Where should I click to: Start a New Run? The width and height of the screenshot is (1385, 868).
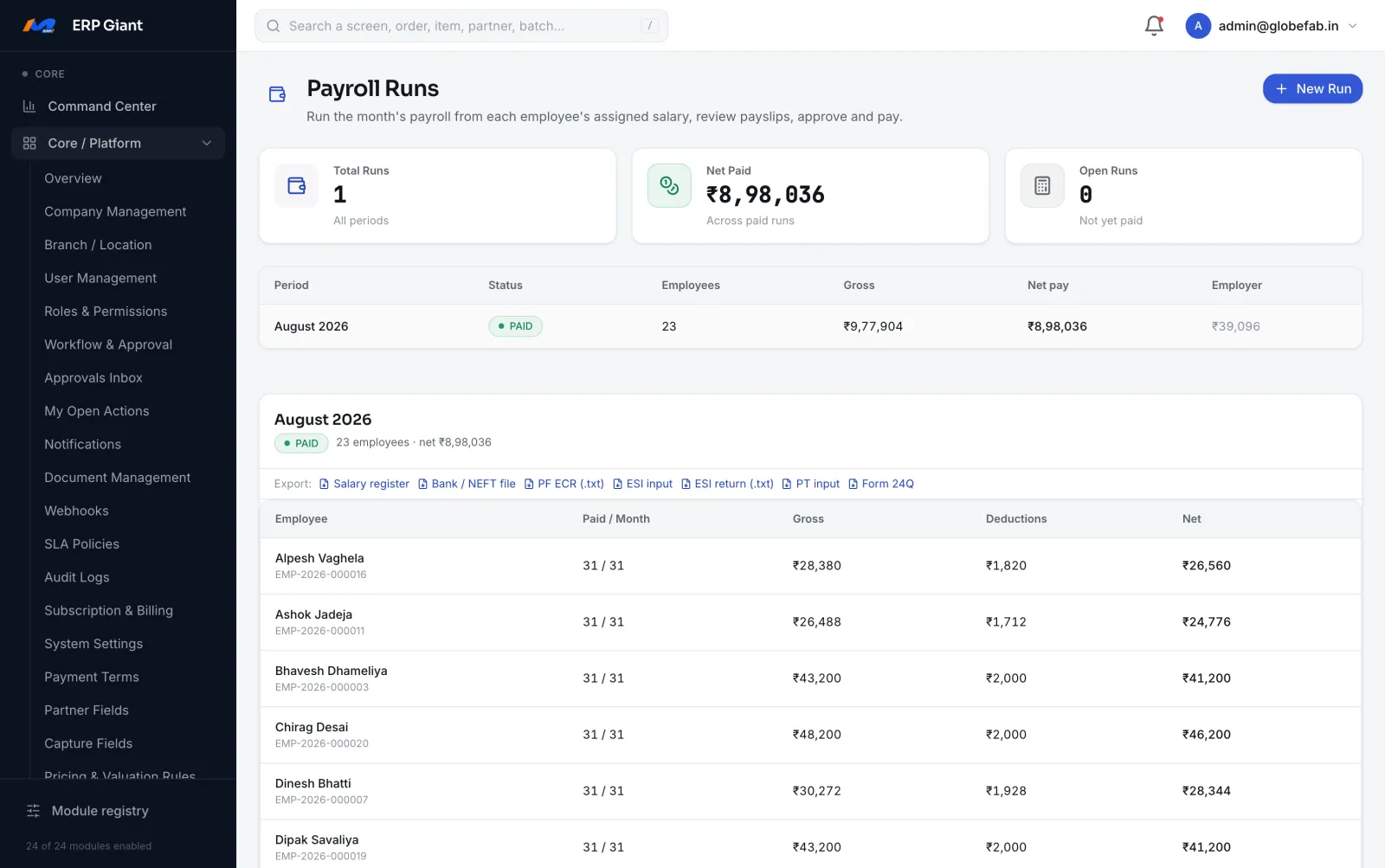point(1312,88)
